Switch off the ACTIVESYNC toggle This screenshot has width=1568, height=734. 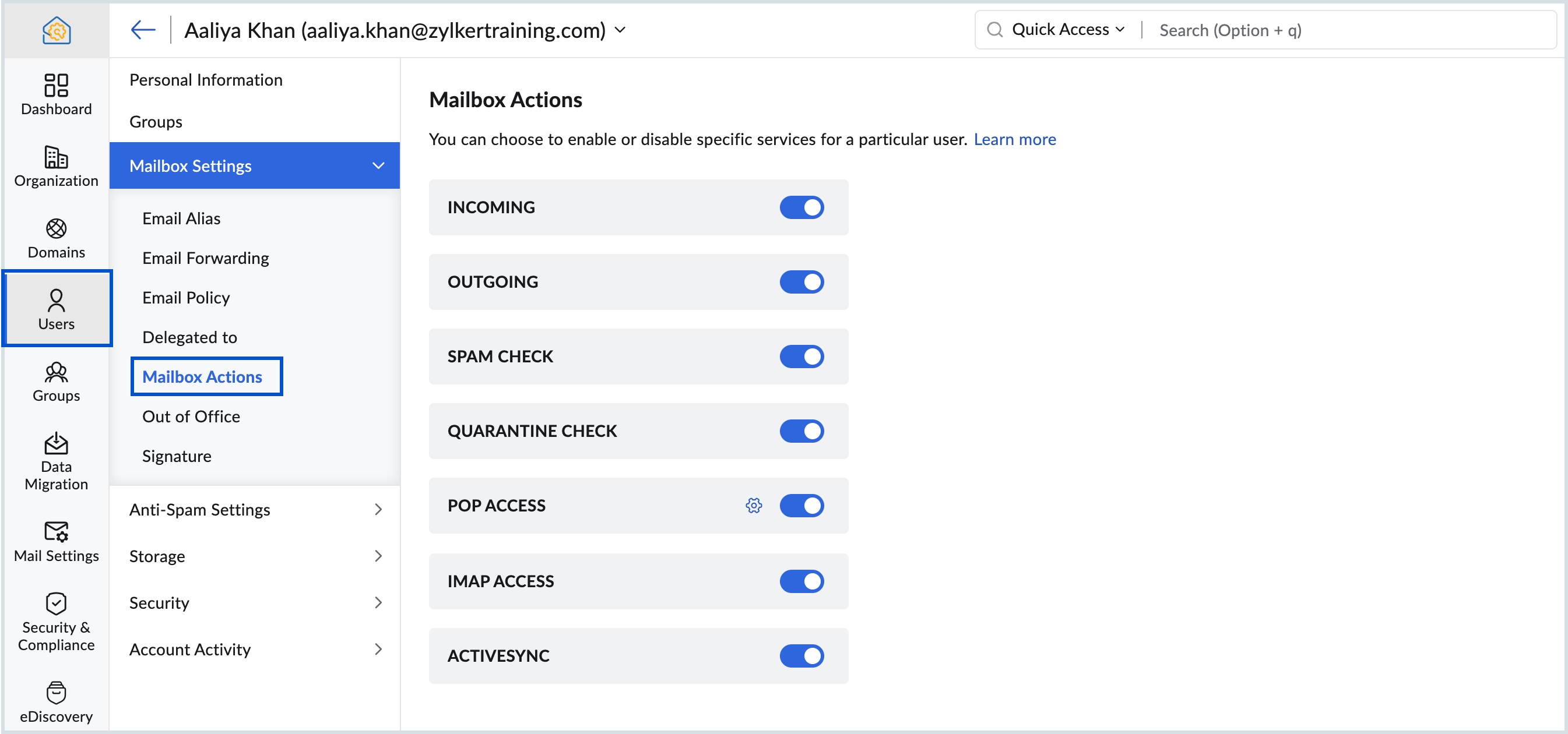coord(801,655)
